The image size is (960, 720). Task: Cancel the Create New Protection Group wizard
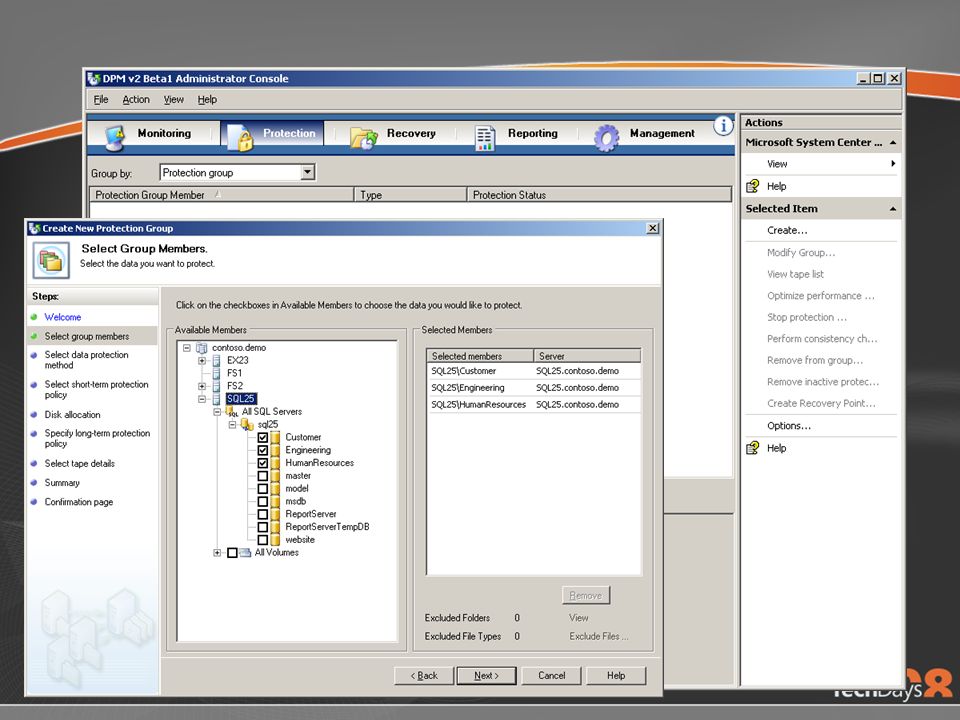coord(552,676)
